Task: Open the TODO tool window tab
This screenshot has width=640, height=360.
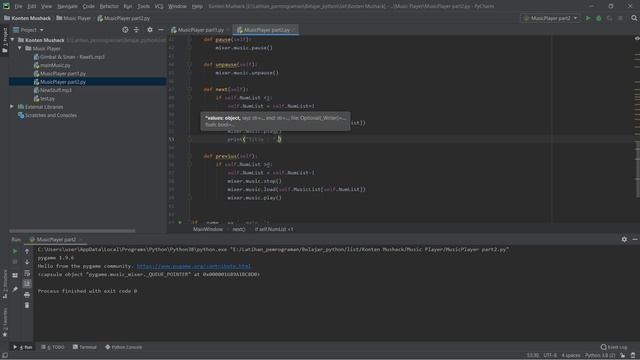Action: tap(53, 347)
